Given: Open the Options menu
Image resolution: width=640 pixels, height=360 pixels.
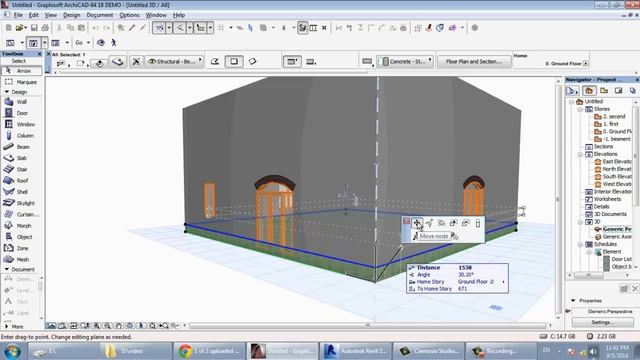Looking at the screenshot, I should 129,15.
